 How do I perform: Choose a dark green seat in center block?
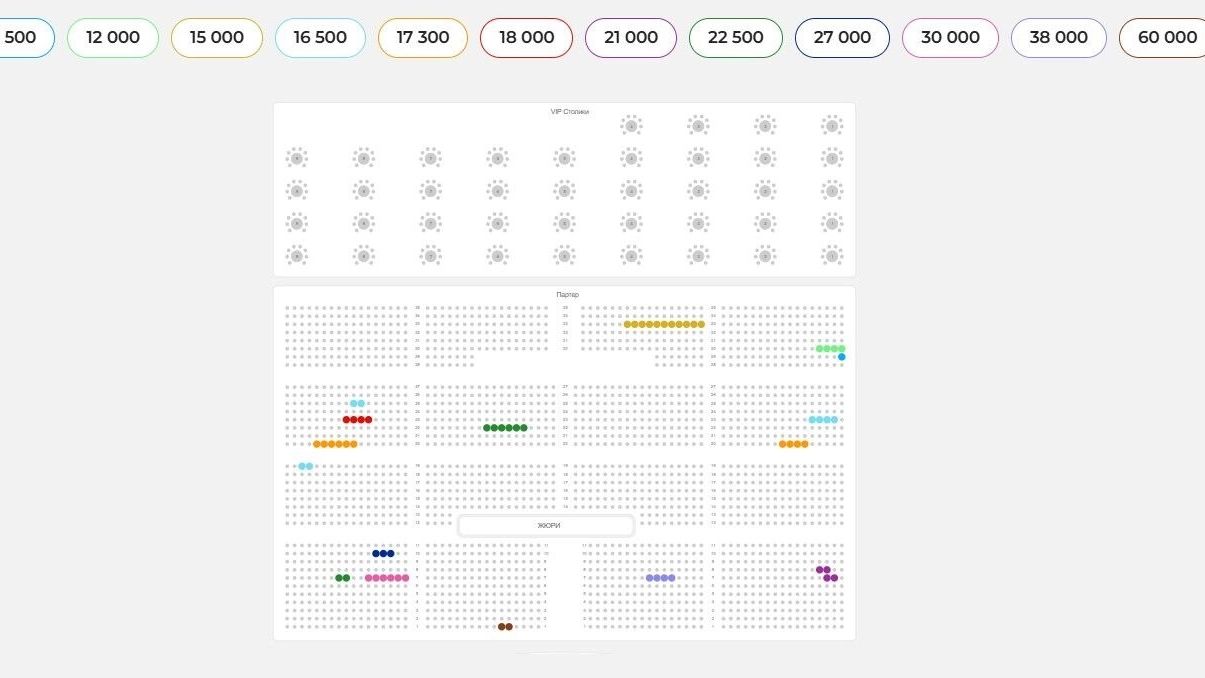(503, 428)
